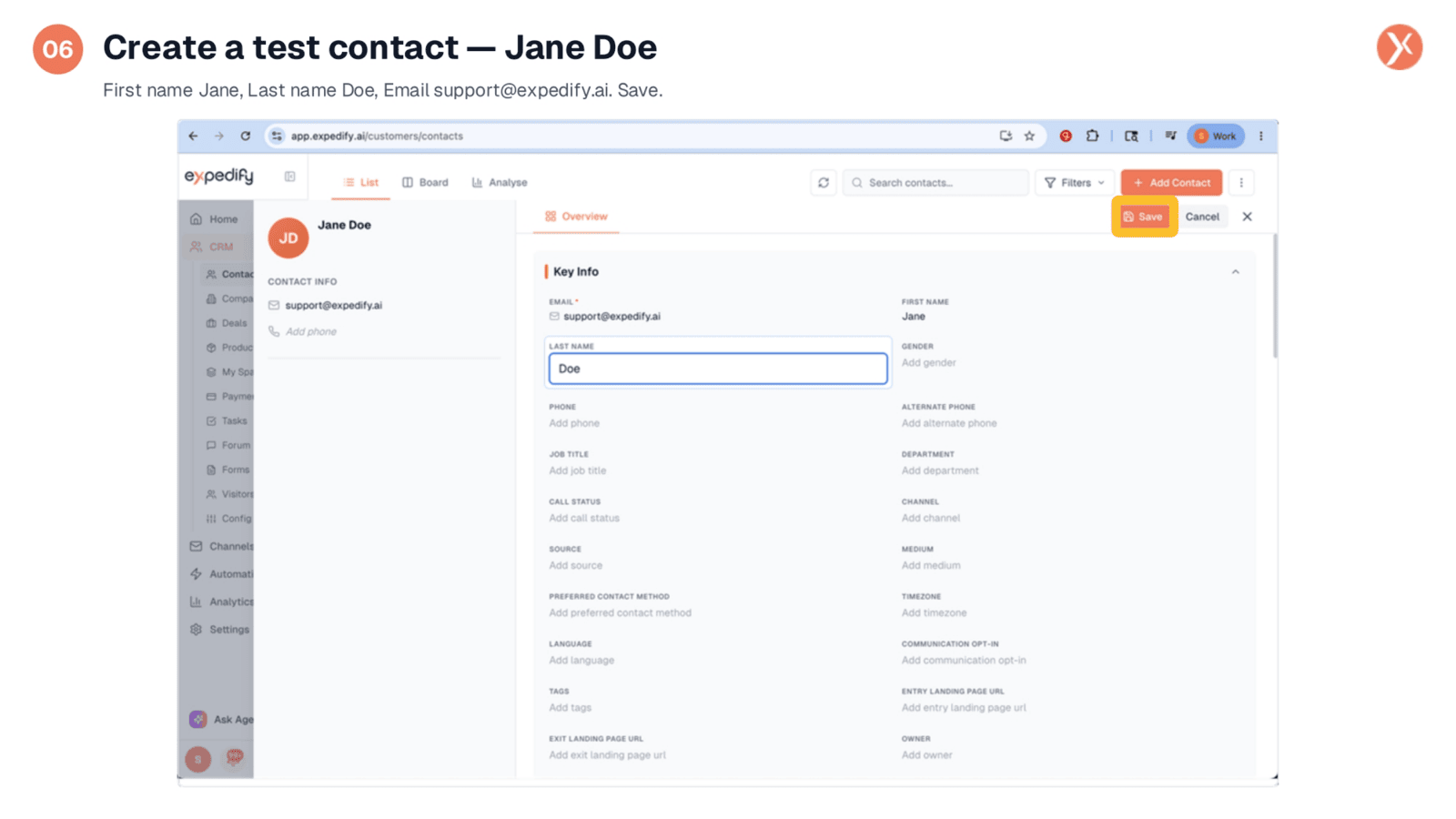Close the contact panel with X

coord(1248,217)
